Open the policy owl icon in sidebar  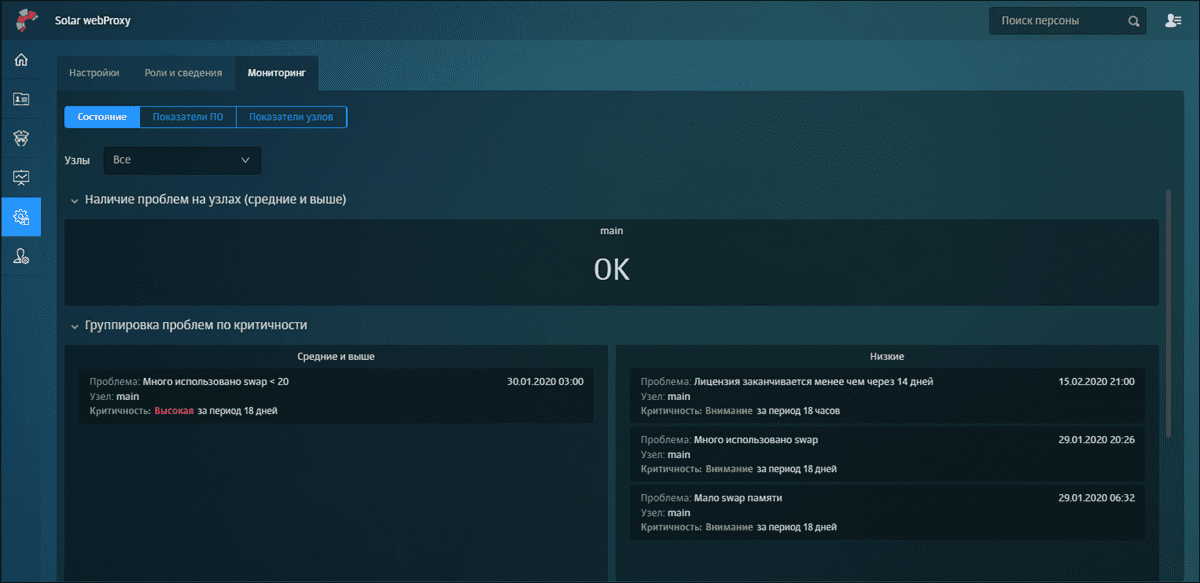(x=21, y=138)
